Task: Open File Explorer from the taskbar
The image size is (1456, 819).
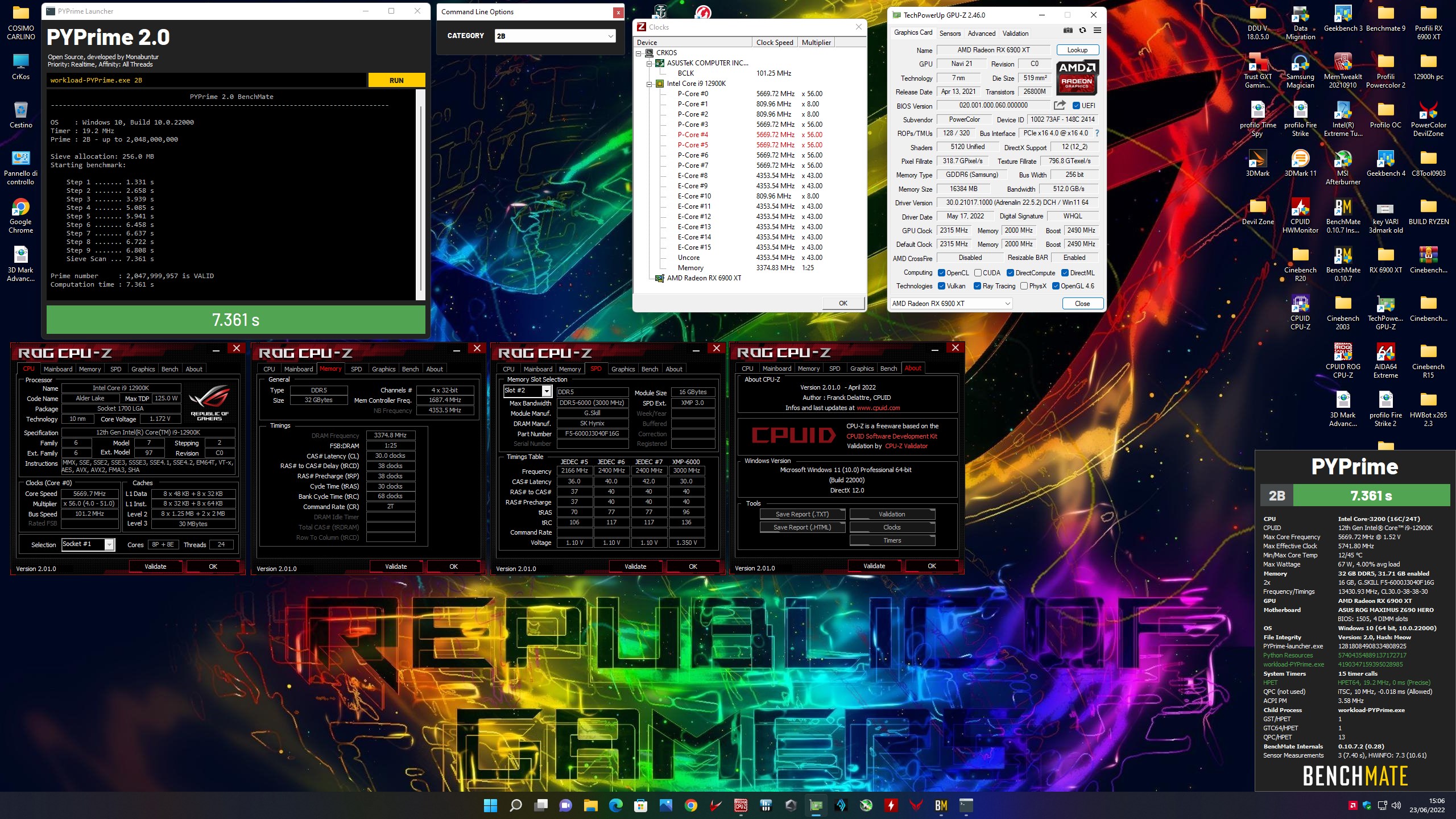Action: tap(590, 805)
